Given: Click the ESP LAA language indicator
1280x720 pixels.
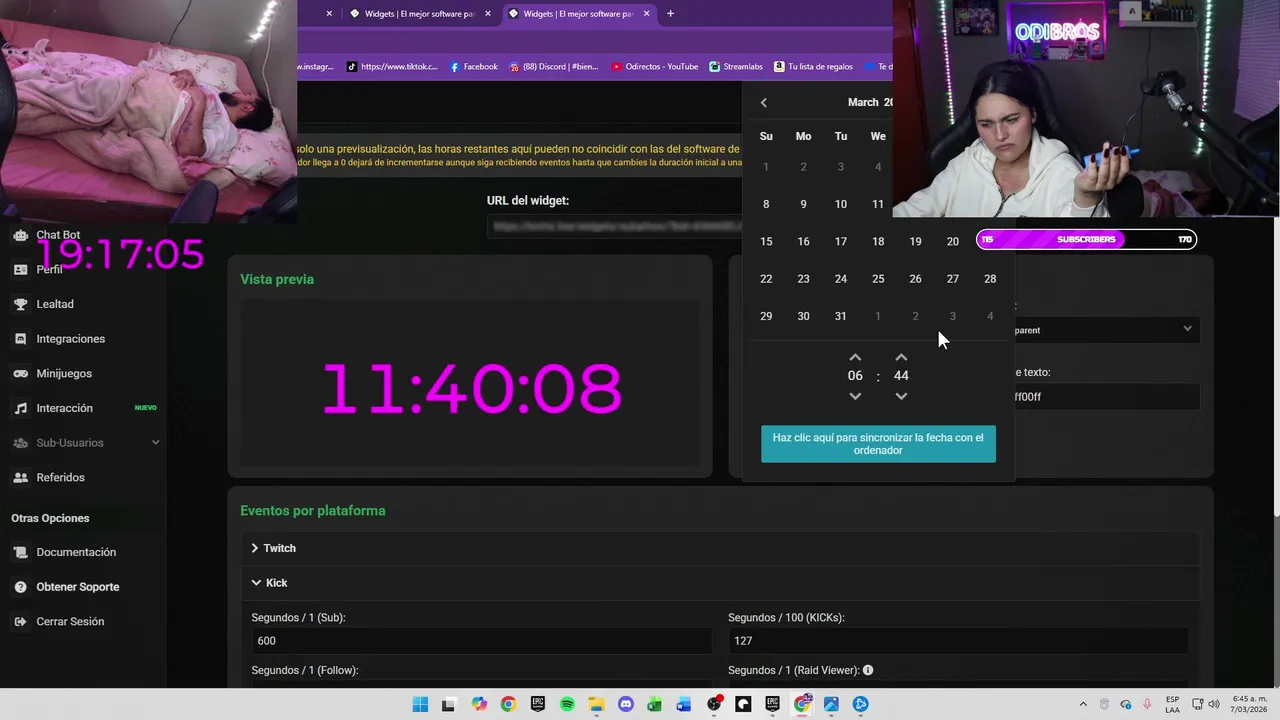Looking at the screenshot, I should 1172,704.
